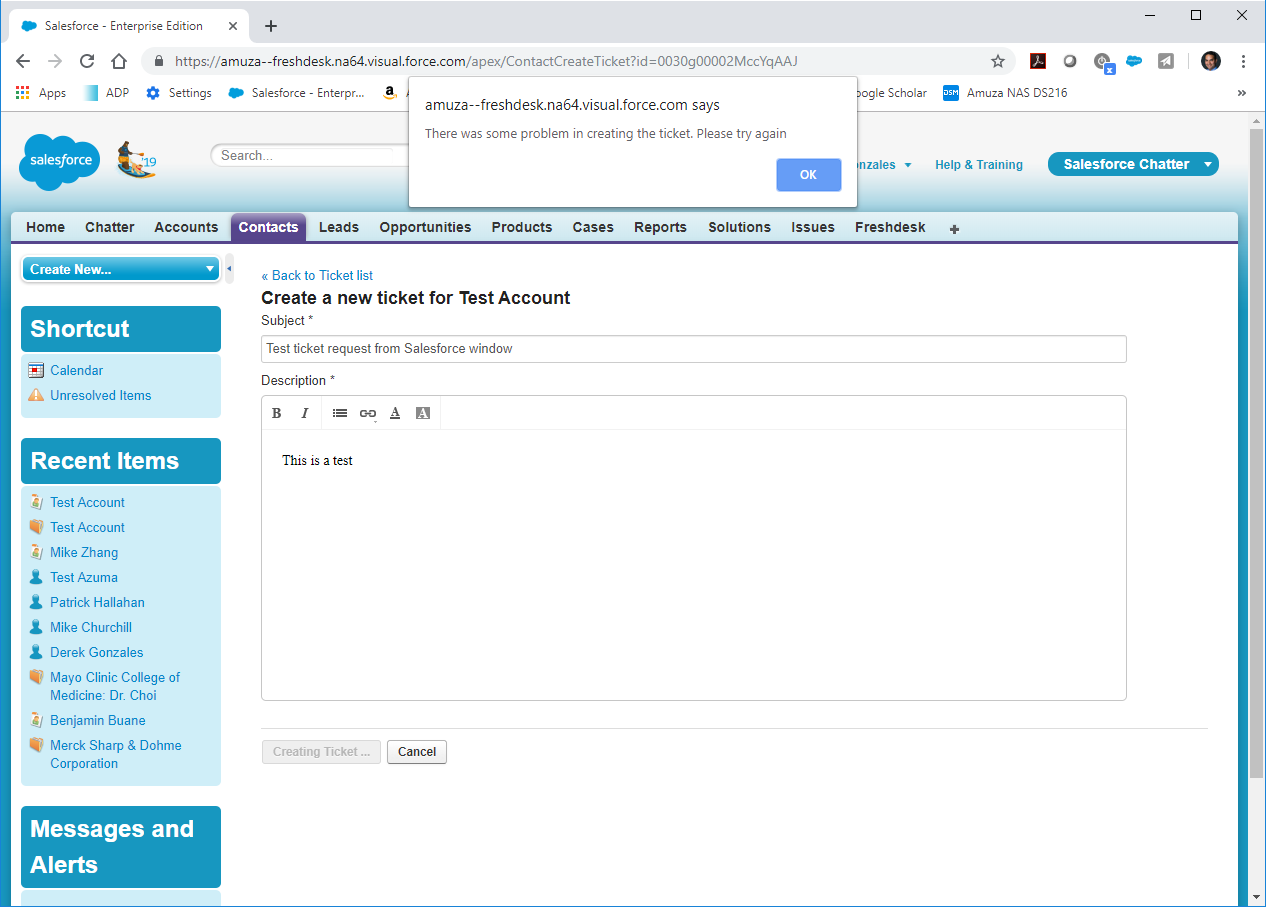Click the disabled Creating Ticket button
1266x907 pixels.
321,752
